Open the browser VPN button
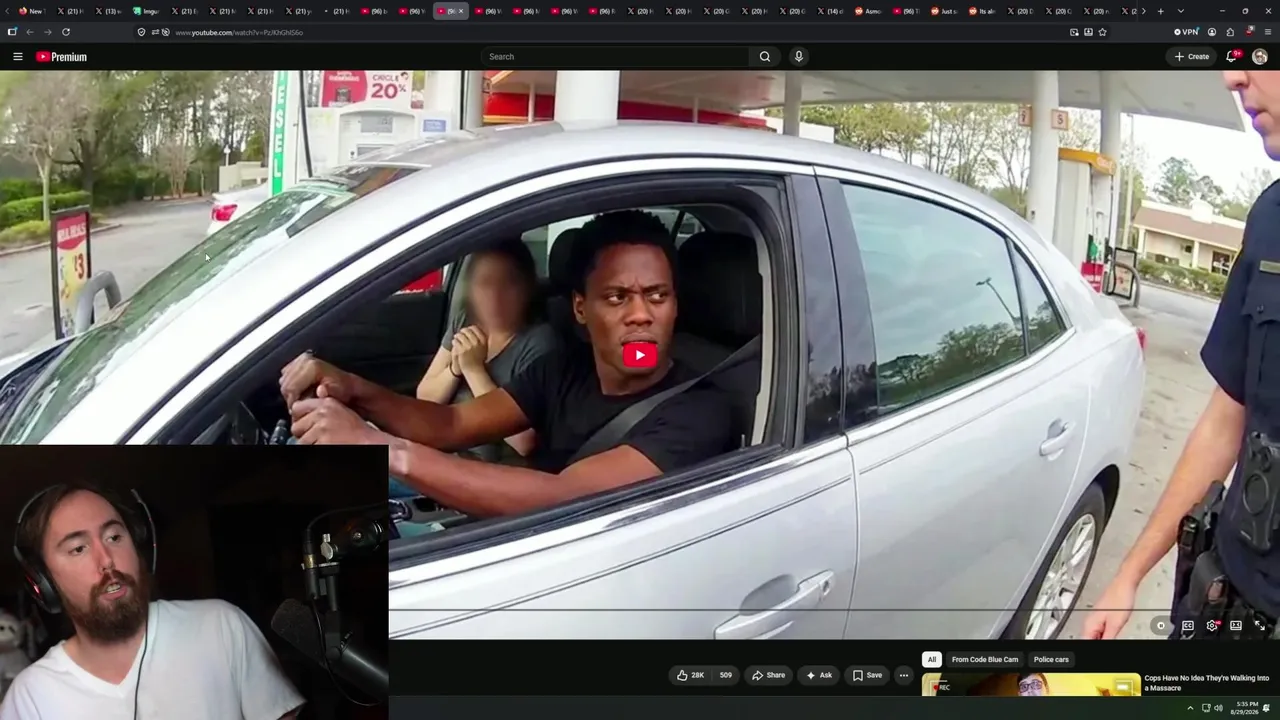The width and height of the screenshot is (1280, 720). (1186, 32)
